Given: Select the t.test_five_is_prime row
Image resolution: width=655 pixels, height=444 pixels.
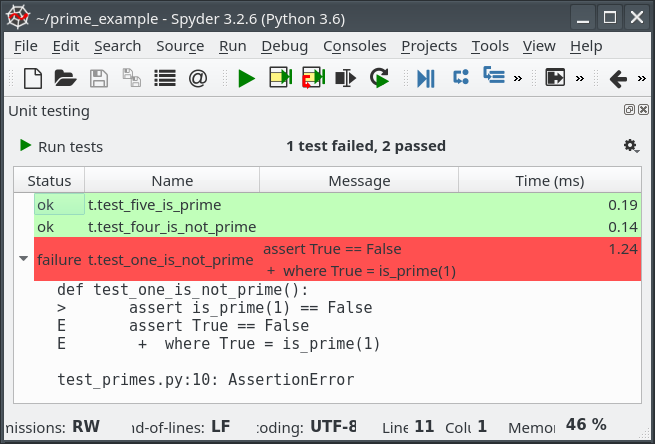Looking at the screenshot, I should point(338,205).
